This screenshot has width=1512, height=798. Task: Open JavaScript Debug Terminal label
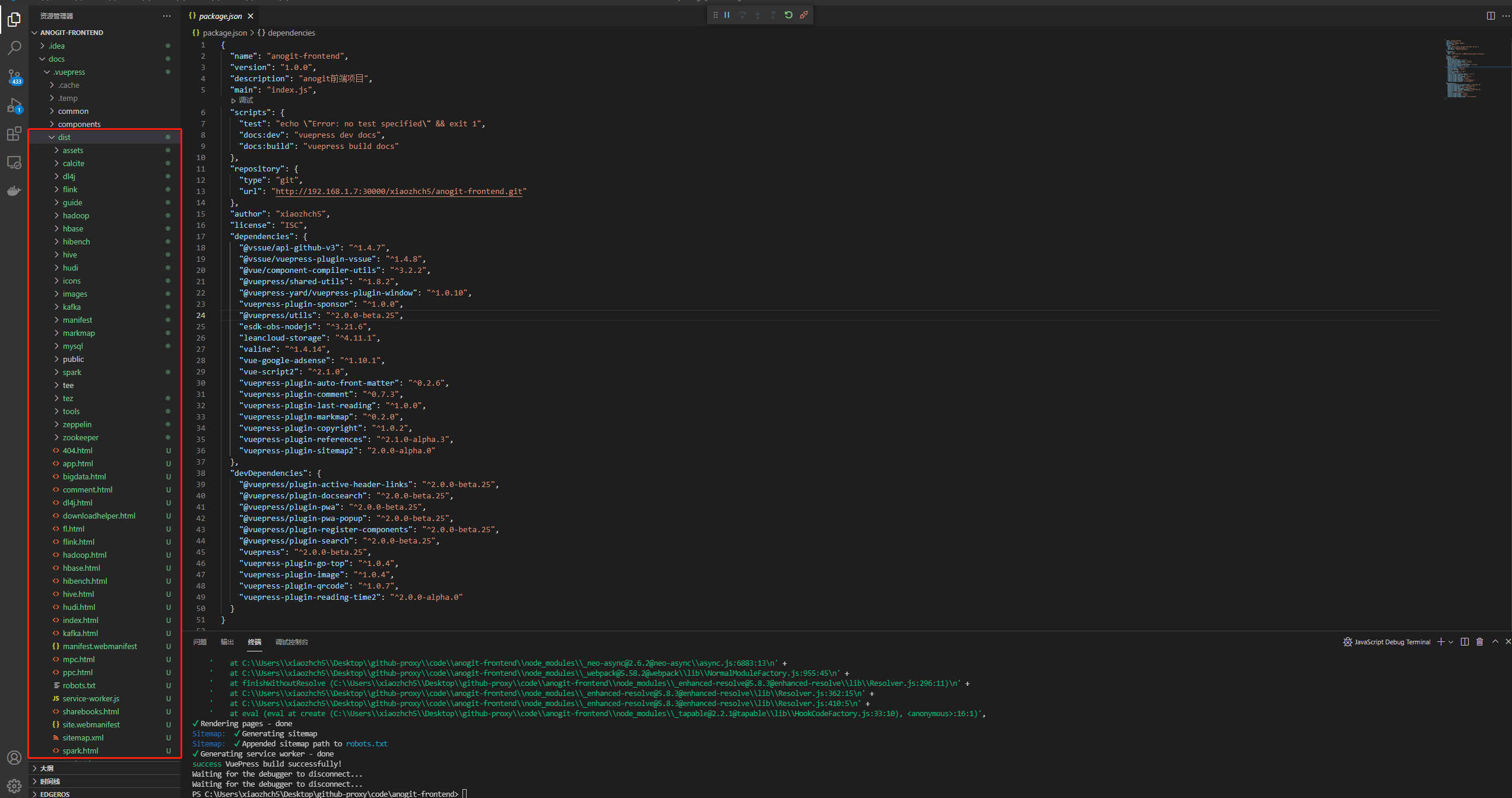coord(1387,642)
